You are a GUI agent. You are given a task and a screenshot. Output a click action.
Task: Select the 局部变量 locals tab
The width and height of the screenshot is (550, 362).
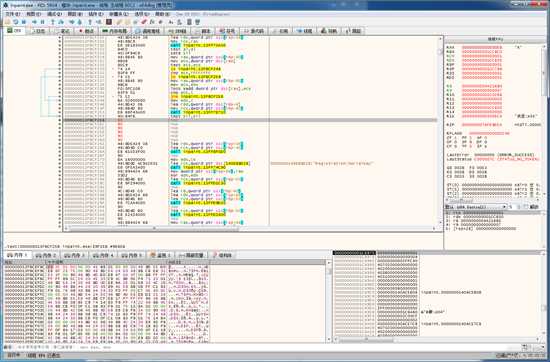point(191,255)
